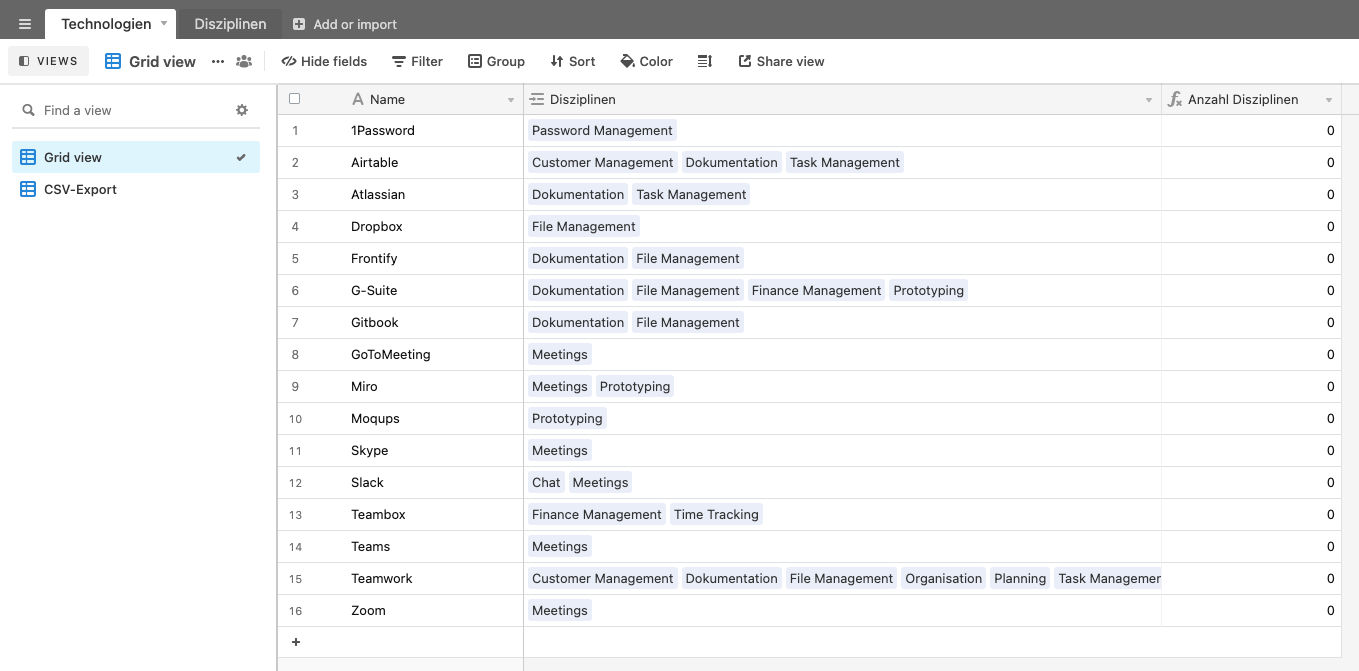Click Chat tag in Slack row
The width and height of the screenshot is (1359, 671).
point(546,483)
